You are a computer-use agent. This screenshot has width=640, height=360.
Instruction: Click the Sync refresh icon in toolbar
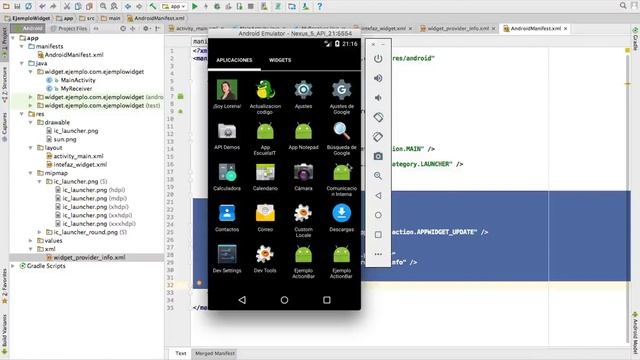click(x=28, y=6)
